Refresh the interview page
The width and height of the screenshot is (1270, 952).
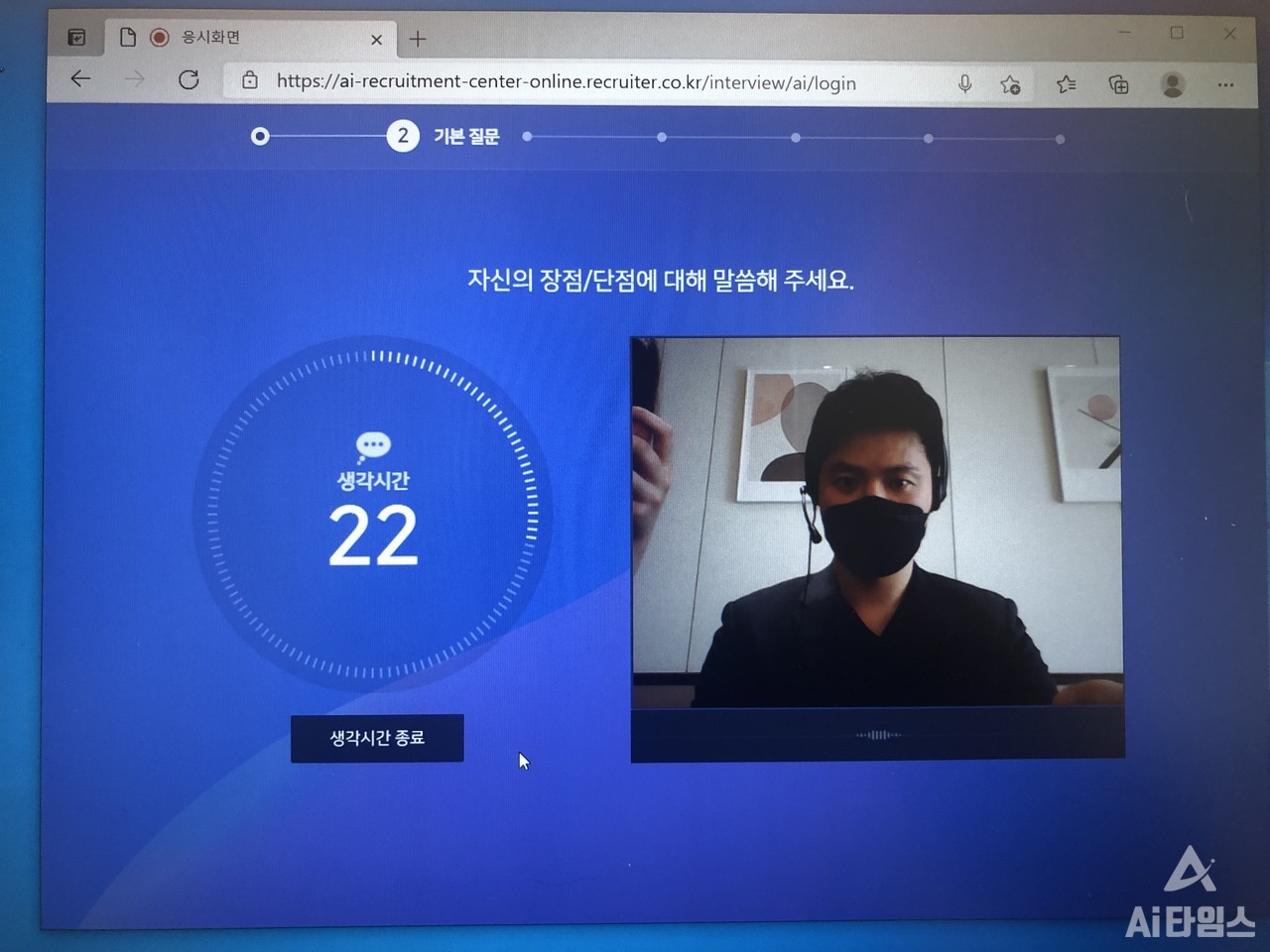coord(190,80)
